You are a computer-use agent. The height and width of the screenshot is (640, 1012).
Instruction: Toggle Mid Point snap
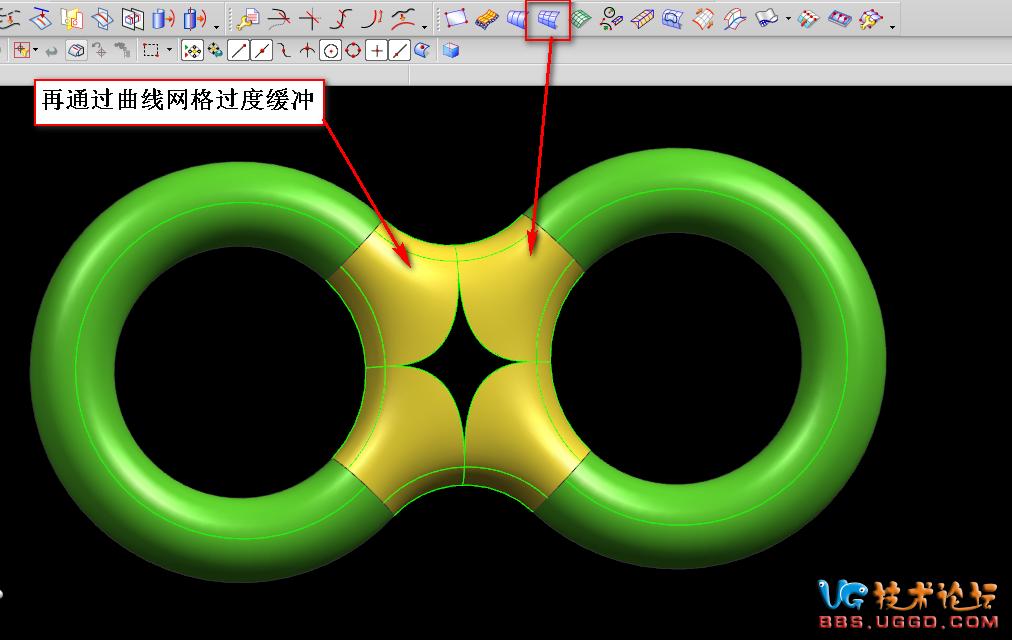pyautogui.click(x=261, y=50)
